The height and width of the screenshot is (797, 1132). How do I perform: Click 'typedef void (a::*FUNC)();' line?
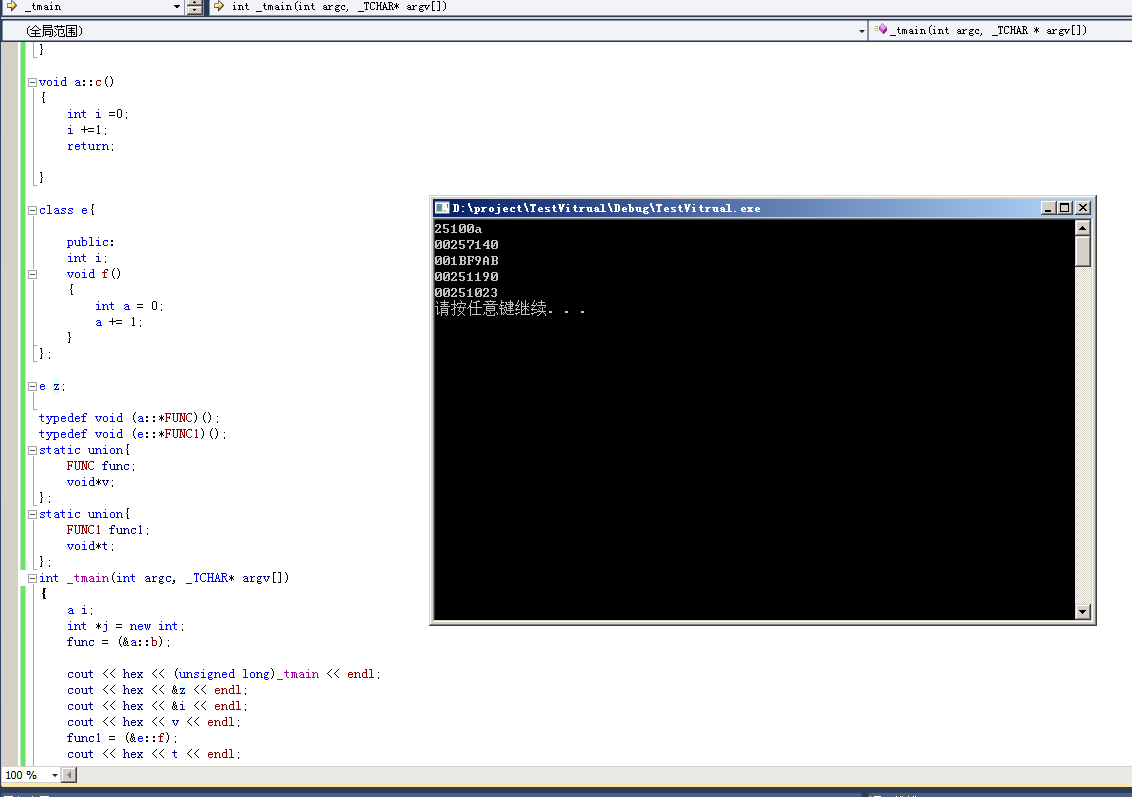pyautogui.click(x=129, y=418)
